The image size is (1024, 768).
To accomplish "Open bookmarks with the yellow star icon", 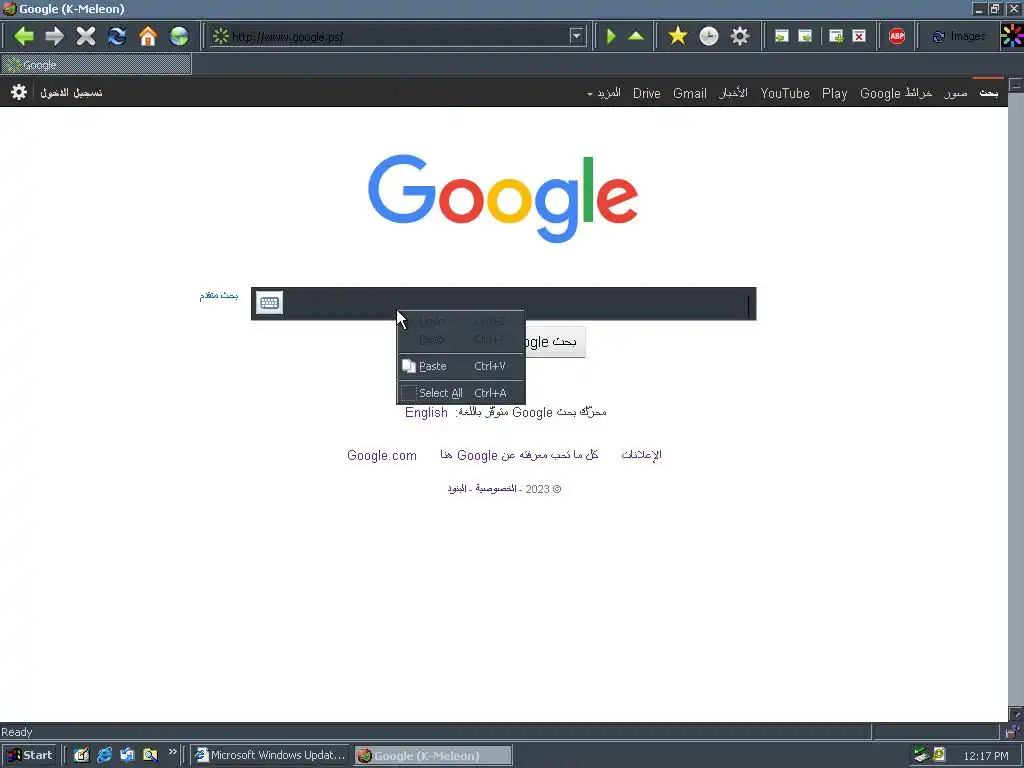I will tap(678, 36).
